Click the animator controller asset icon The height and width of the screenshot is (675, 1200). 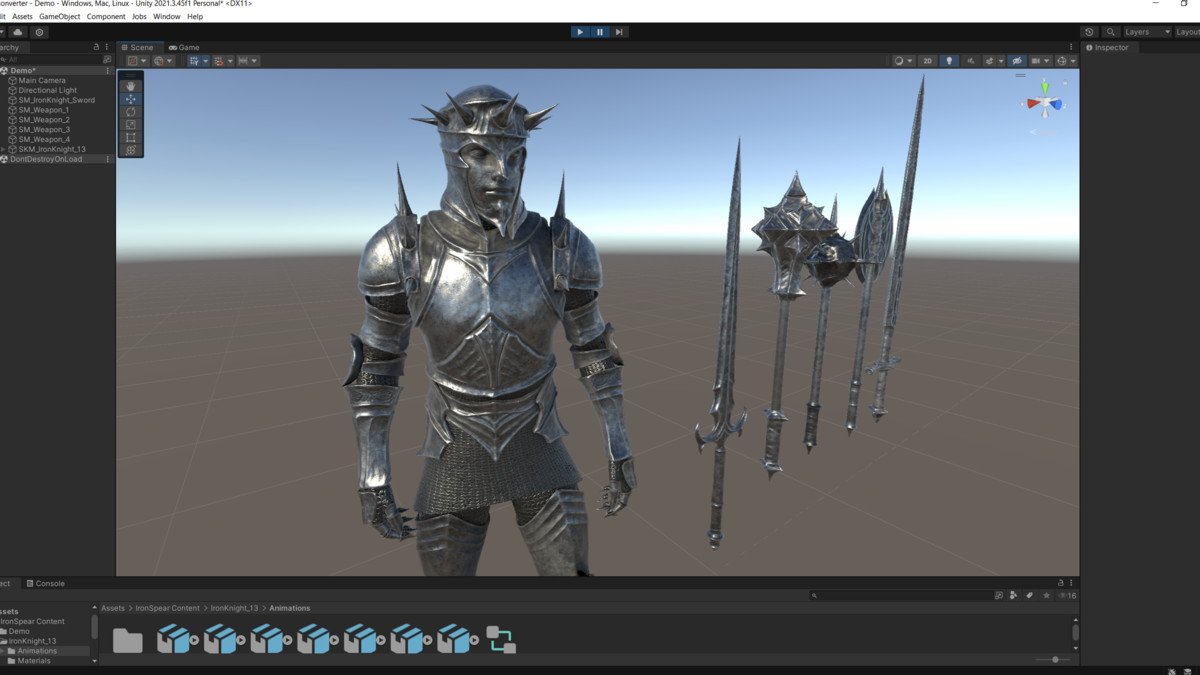(500, 639)
